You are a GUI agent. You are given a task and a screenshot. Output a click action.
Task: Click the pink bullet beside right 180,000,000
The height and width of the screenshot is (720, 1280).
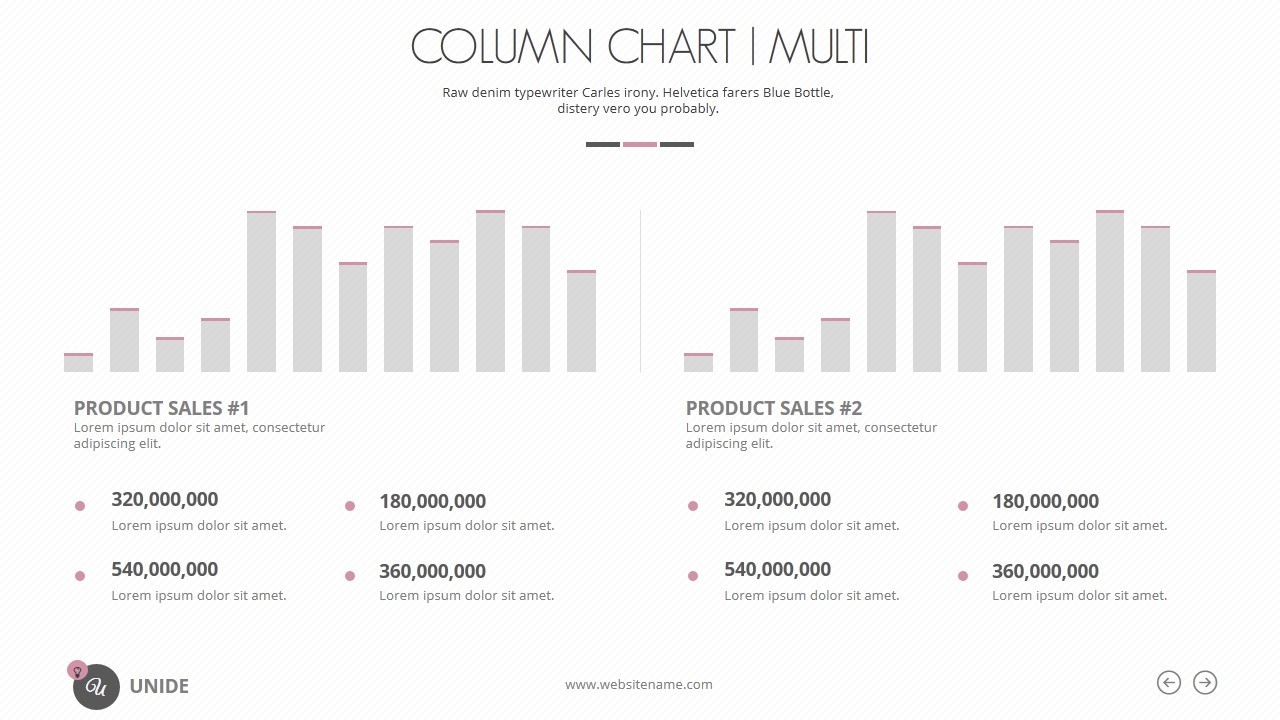[x=963, y=506]
